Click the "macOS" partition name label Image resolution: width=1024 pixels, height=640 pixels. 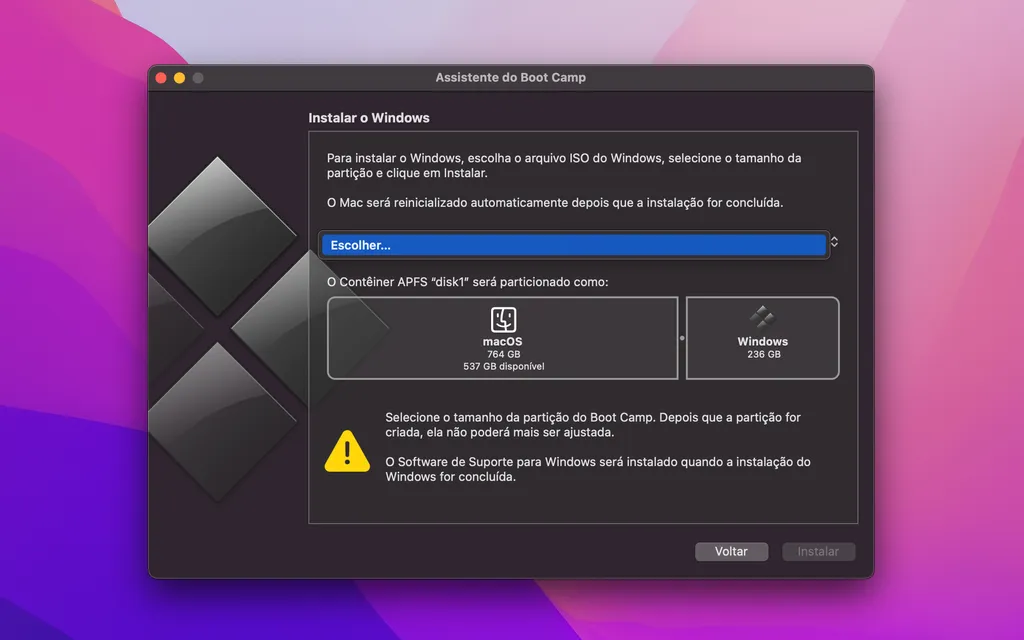click(x=503, y=342)
